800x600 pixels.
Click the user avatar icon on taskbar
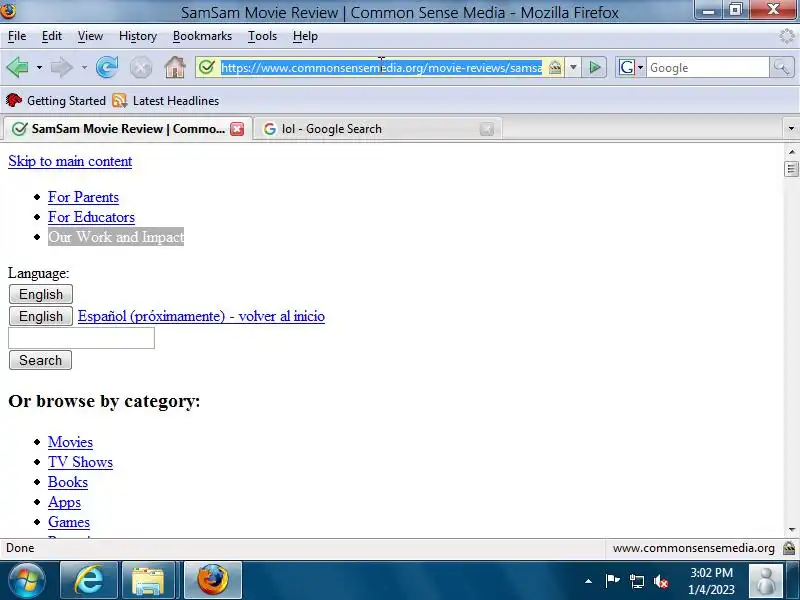point(766,581)
